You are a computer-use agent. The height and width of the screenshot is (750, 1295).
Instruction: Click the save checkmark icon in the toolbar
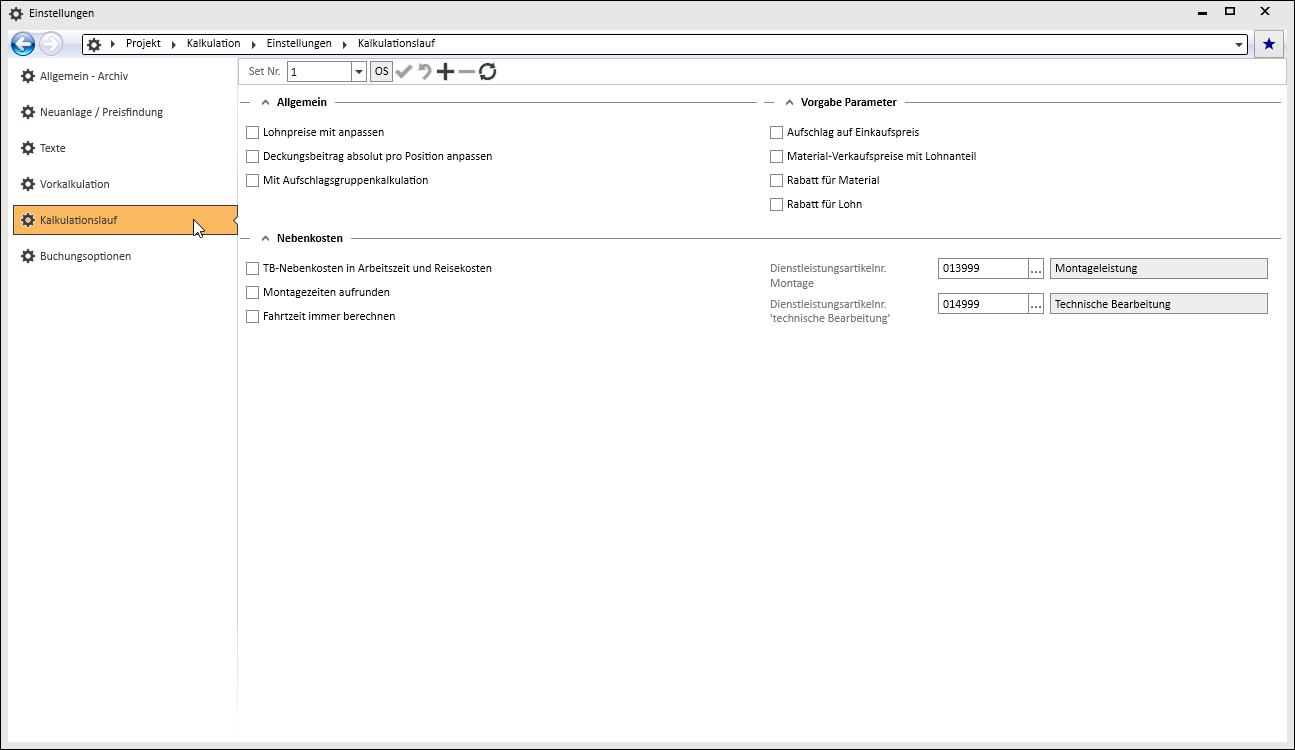tap(404, 71)
